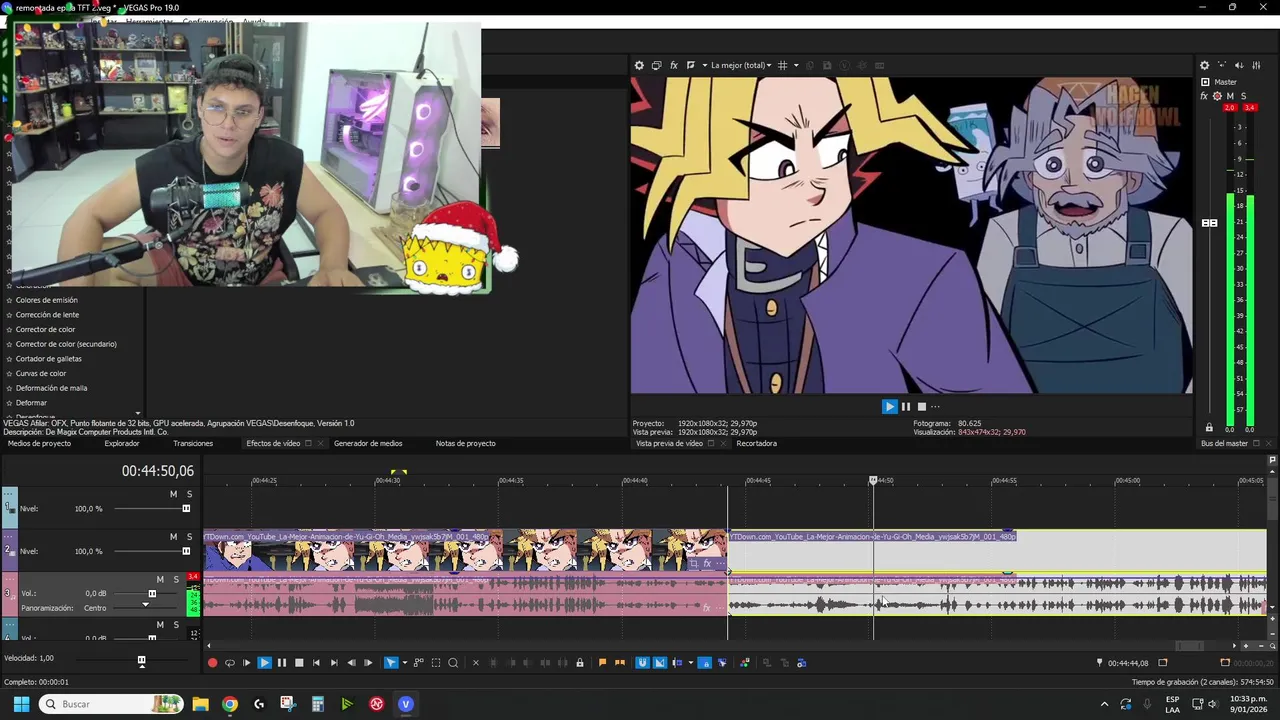This screenshot has height=720, width=1280.
Task: Open Video output FX in preview
Action: pyautogui.click(x=674, y=65)
